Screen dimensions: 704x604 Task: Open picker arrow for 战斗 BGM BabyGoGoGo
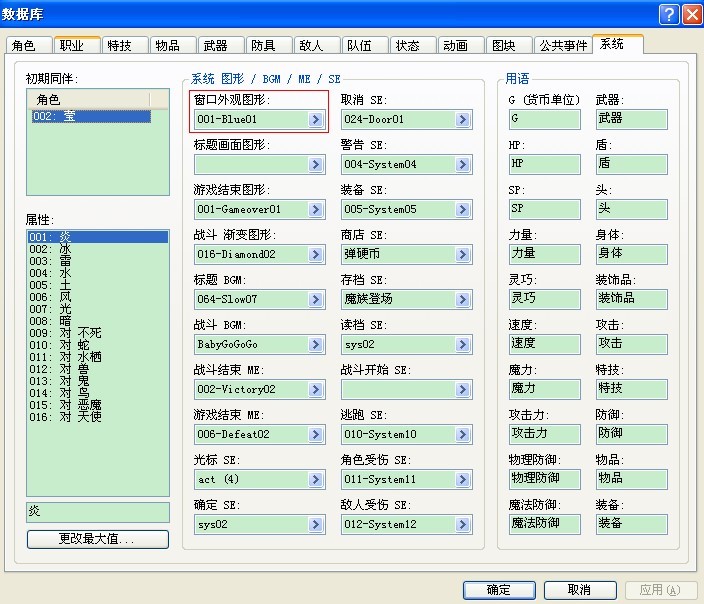[x=316, y=344]
